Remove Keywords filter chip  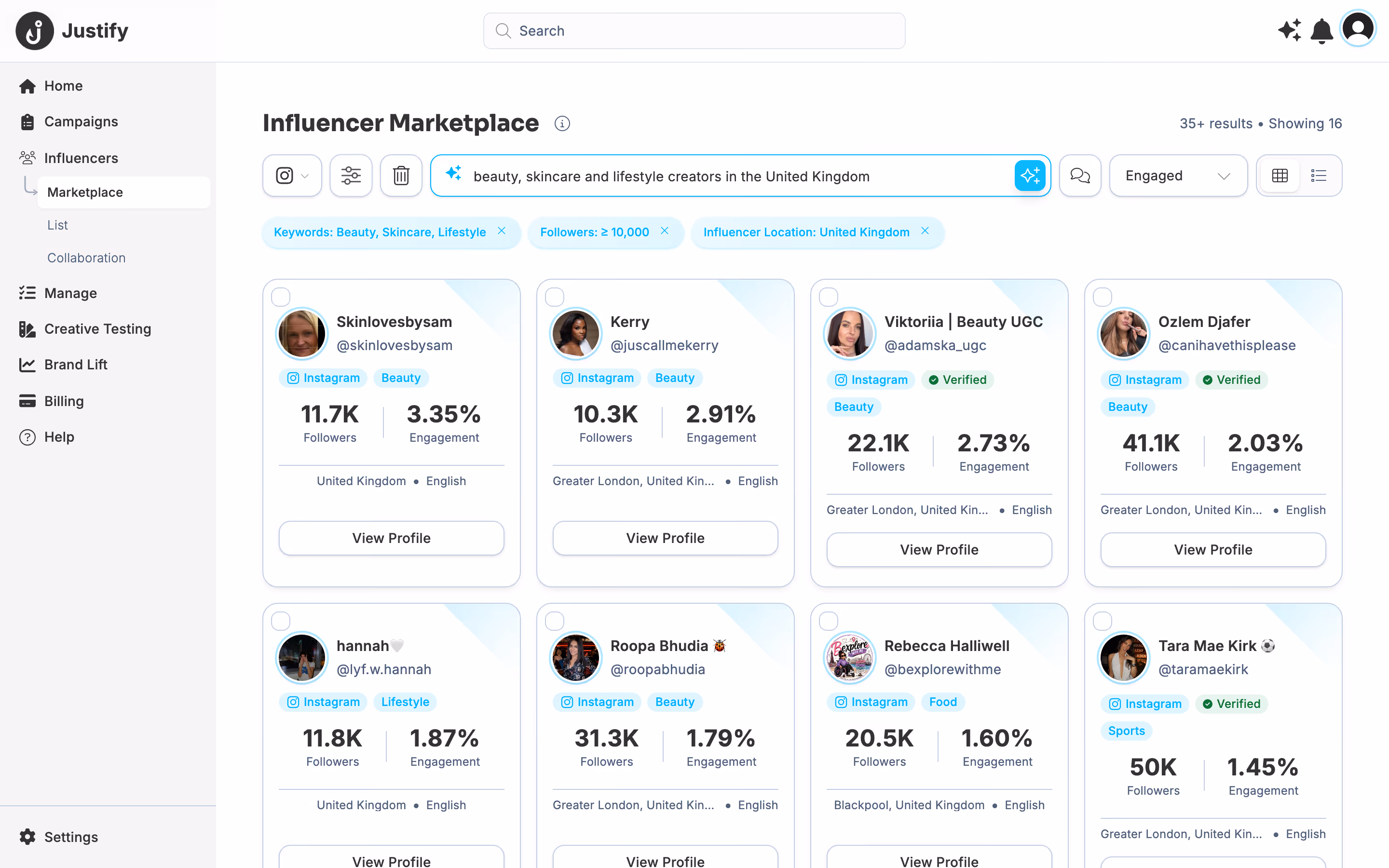[502, 231]
